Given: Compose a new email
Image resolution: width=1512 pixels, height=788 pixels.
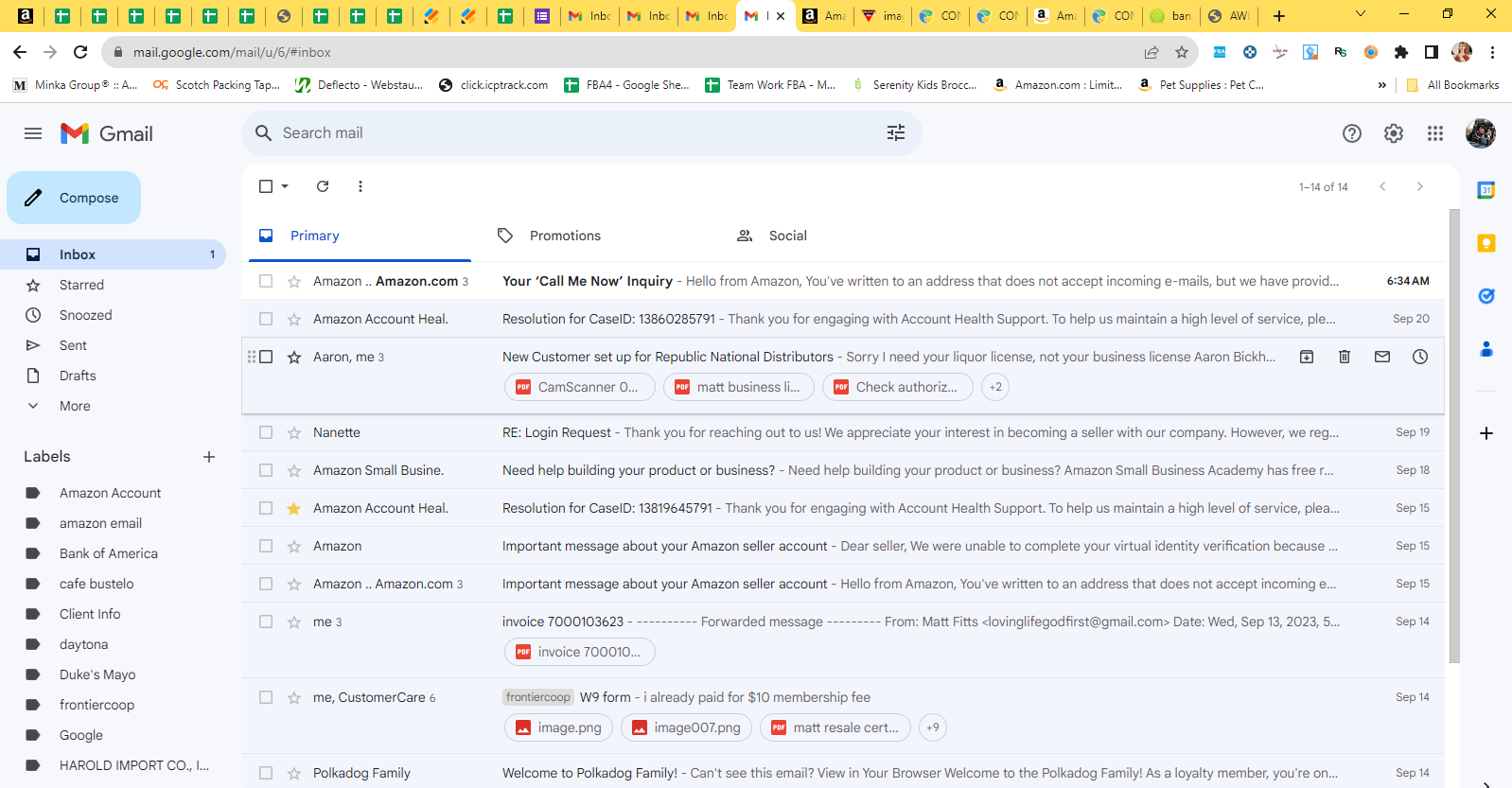Looking at the screenshot, I should click(x=74, y=198).
